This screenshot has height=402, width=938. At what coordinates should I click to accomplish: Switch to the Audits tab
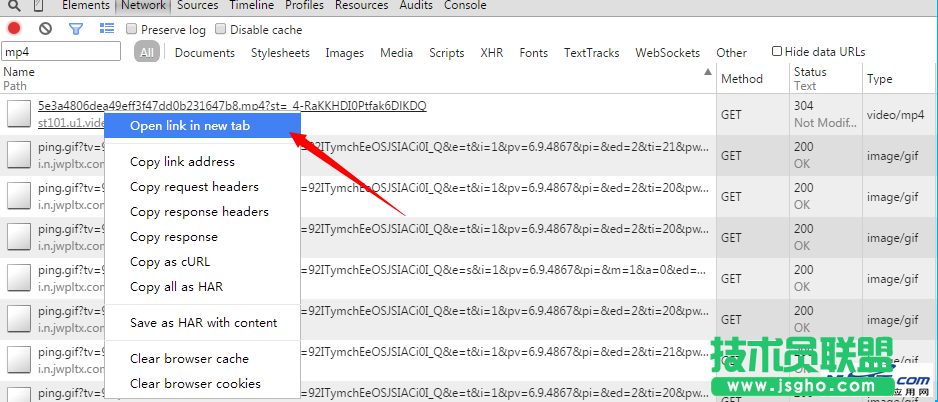point(416,5)
